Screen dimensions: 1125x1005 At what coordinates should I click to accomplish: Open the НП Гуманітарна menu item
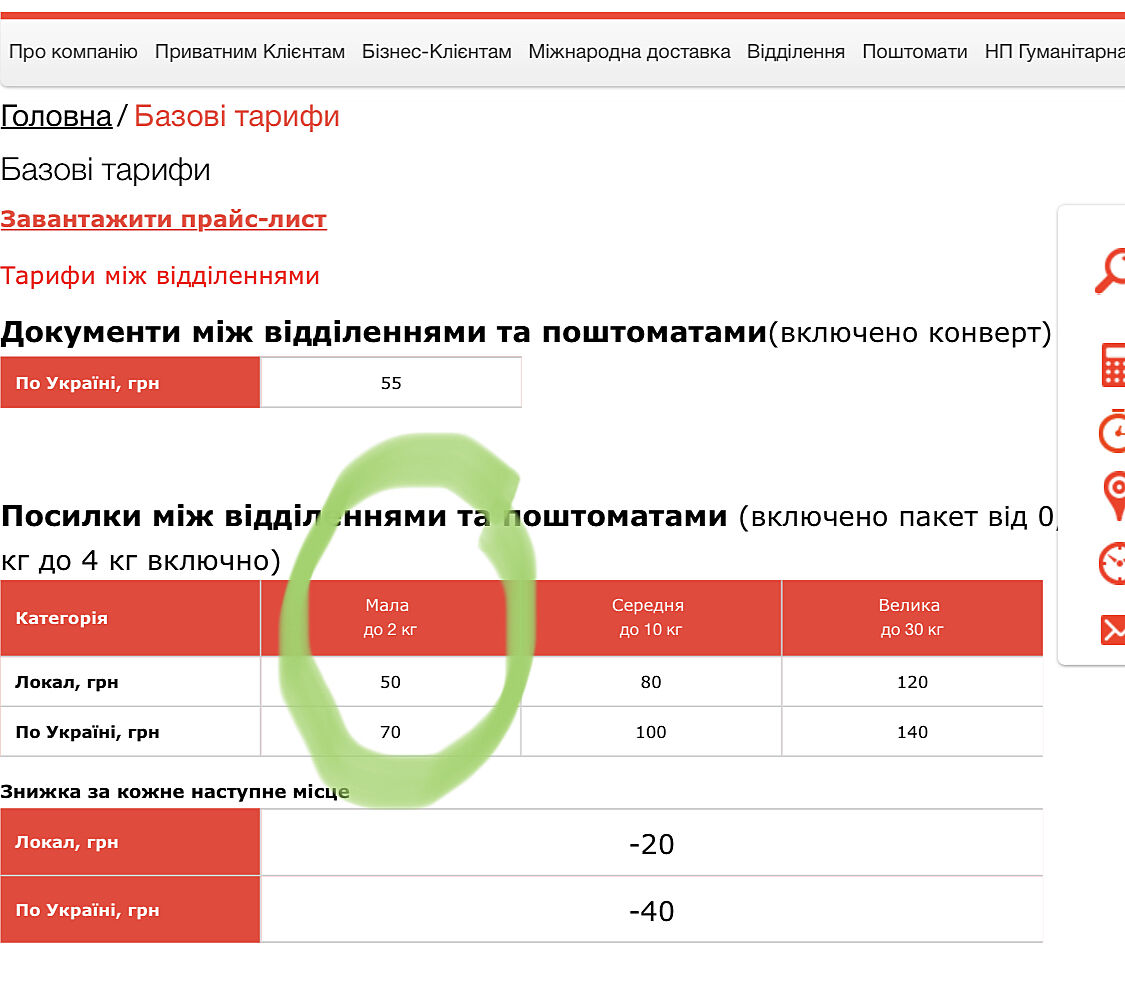coord(1054,52)
